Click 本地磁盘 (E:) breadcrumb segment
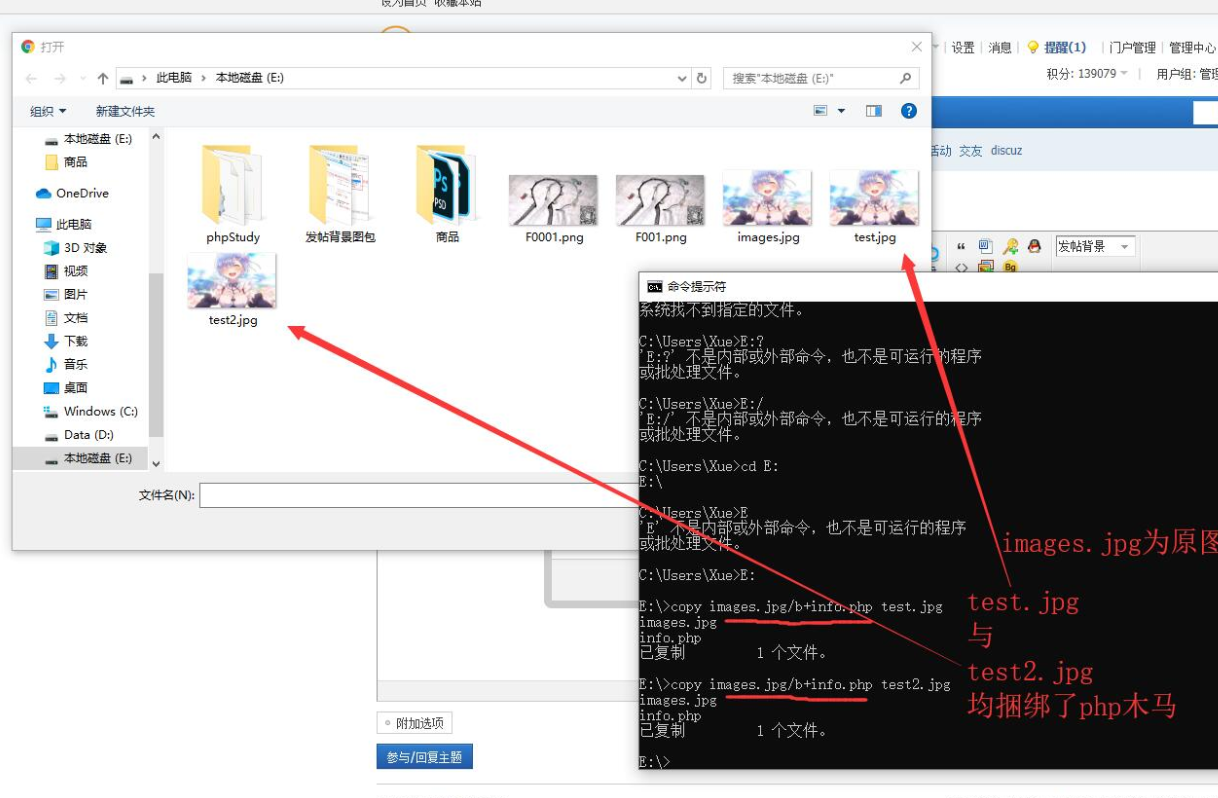The height and width of the screenshot is (798, 1218). point(250,78)
